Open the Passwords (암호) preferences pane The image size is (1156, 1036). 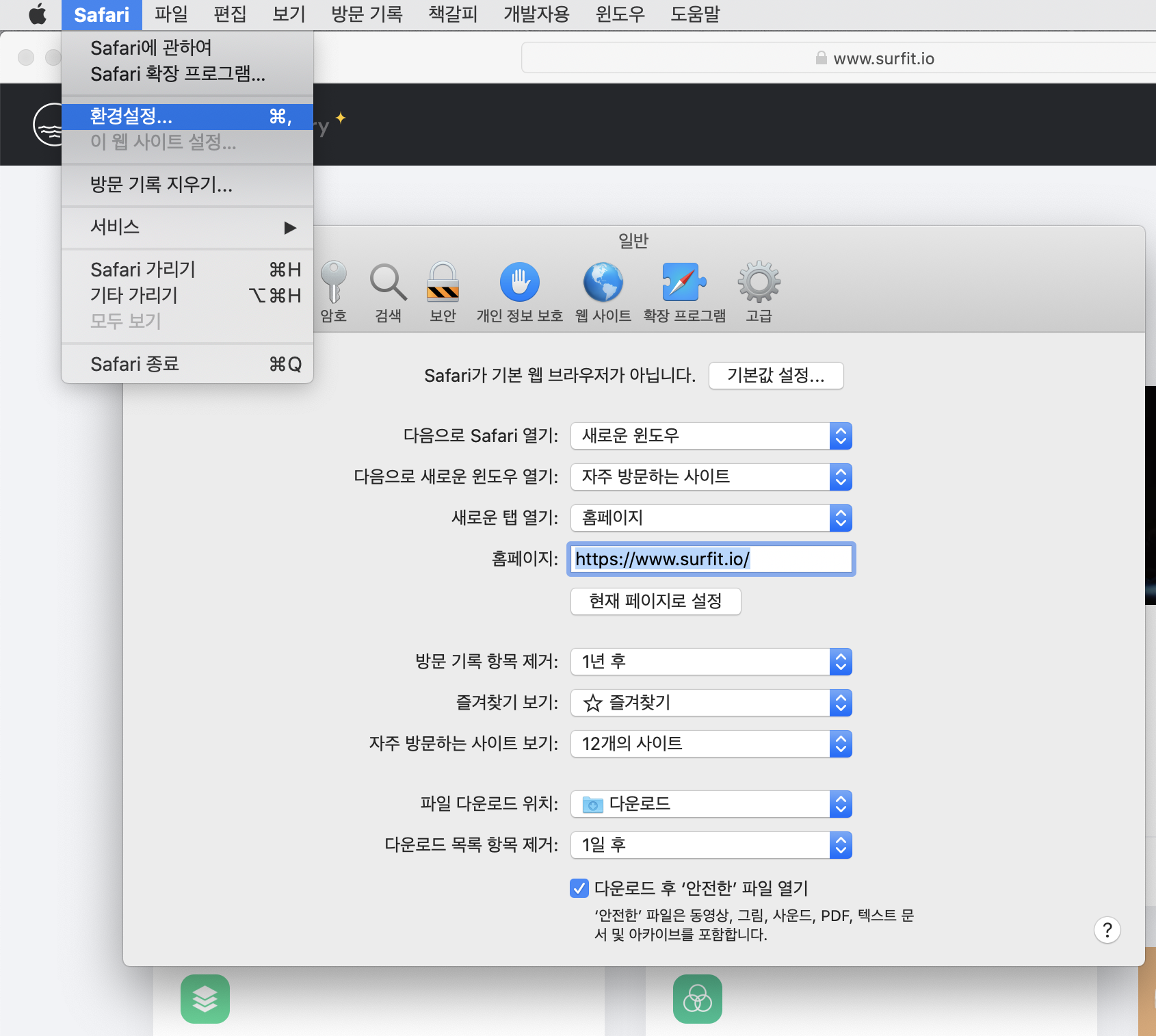click(x=334, y=292)
